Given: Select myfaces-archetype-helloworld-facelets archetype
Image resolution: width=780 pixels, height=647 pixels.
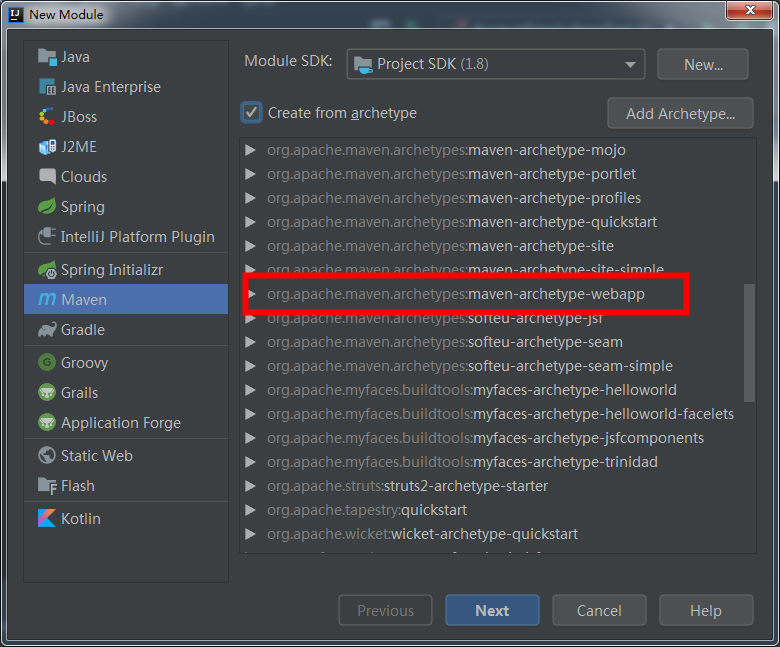Looking at the screenshot, I should [x=500, y=414].
